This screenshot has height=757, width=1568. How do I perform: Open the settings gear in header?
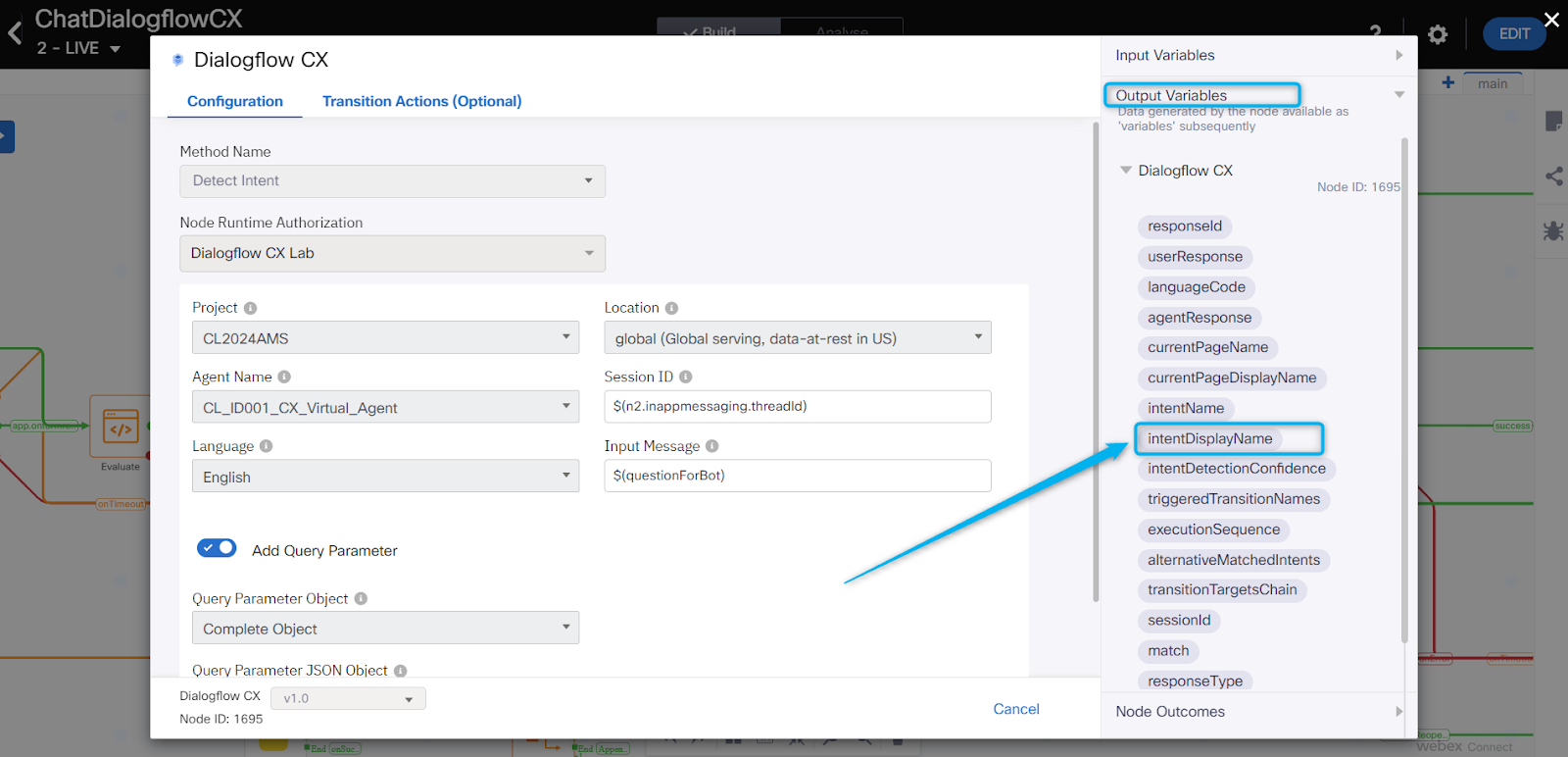1438,34
